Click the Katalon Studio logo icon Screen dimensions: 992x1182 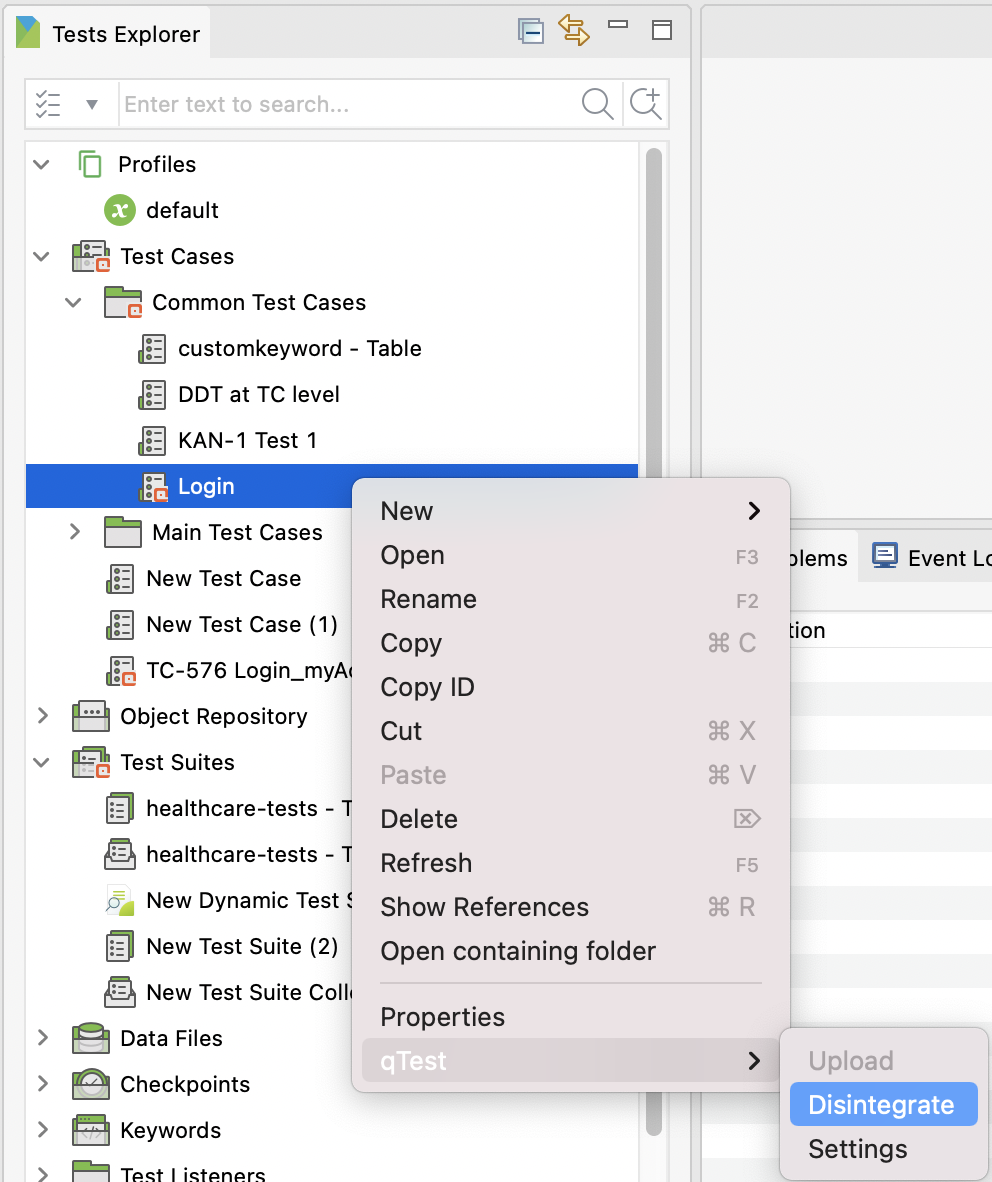click(27, 31)
